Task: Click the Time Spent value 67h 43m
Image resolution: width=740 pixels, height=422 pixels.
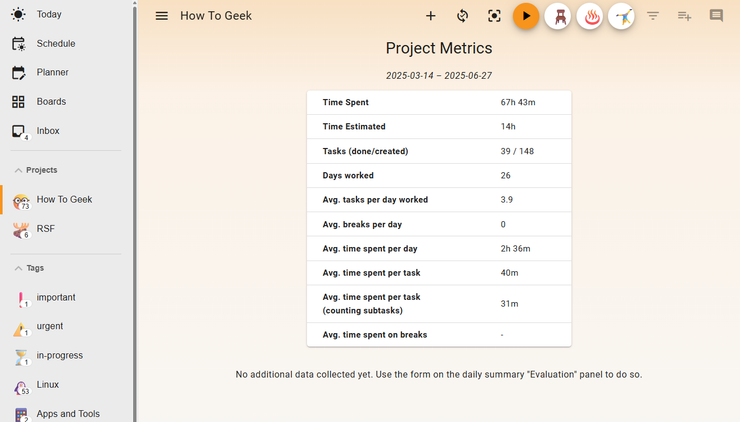Action: pos(518,102)
